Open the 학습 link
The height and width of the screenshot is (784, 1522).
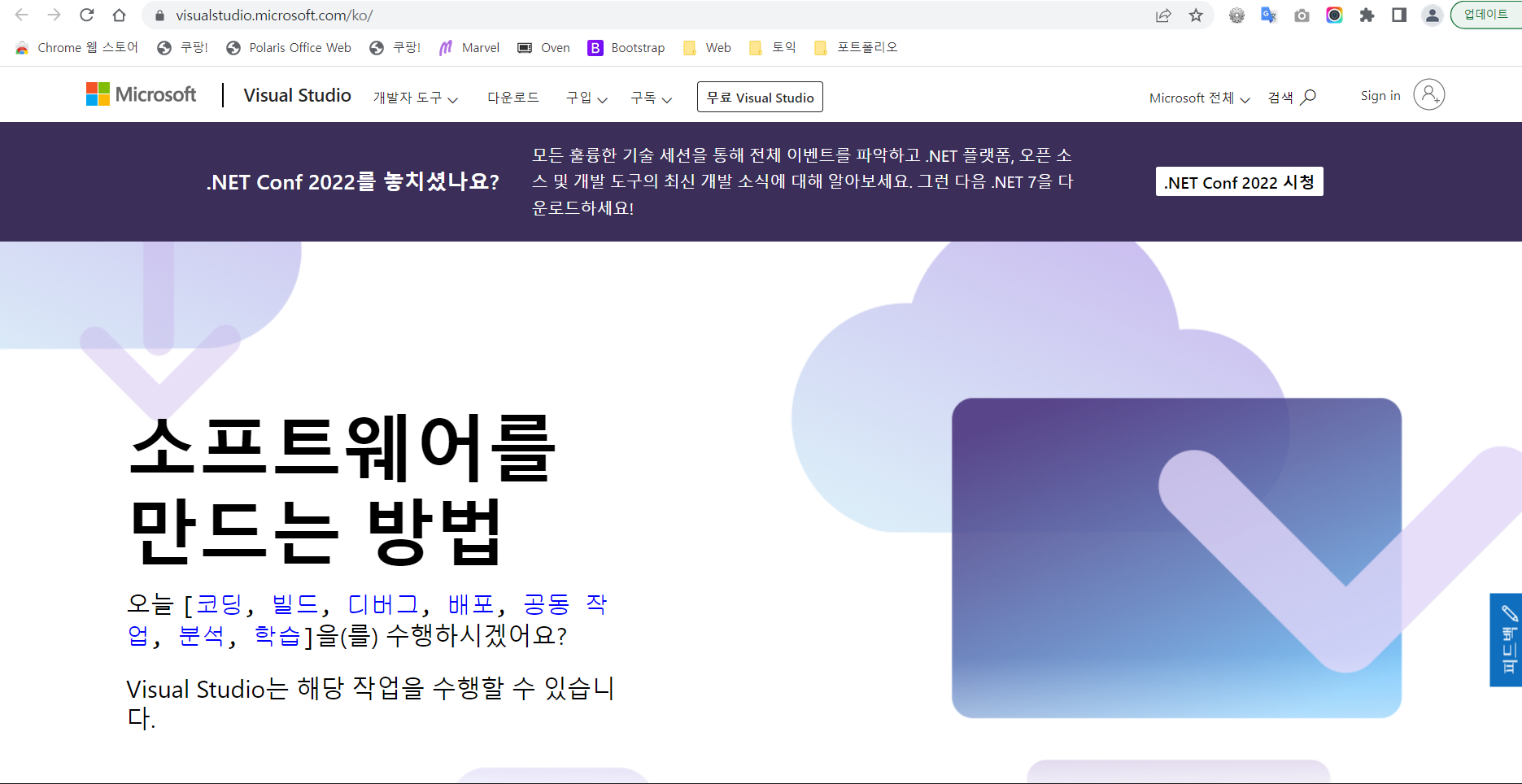click(277, 635)
